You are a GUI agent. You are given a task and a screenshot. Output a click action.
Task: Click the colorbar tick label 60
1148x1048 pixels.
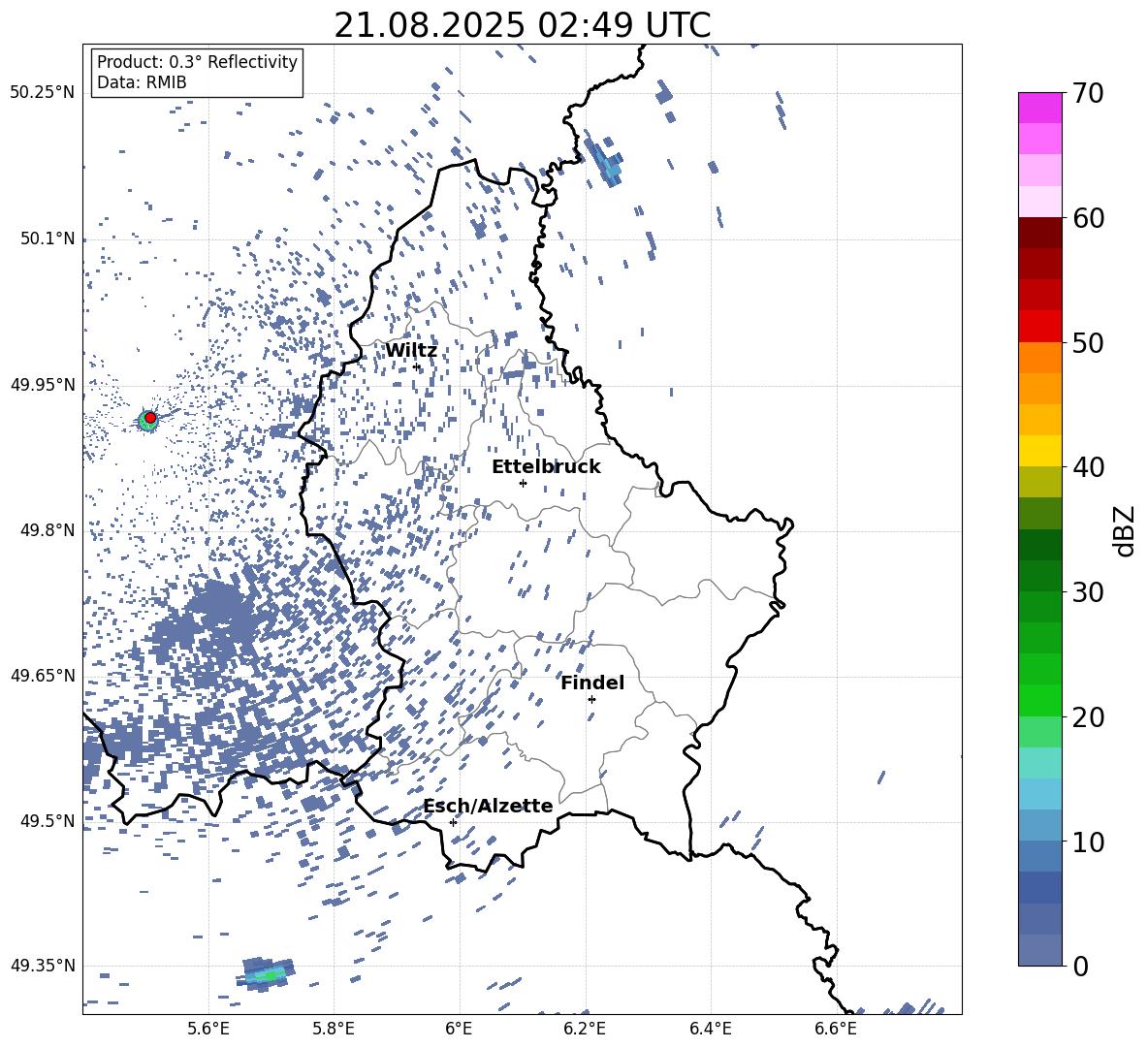[1088, 218]
